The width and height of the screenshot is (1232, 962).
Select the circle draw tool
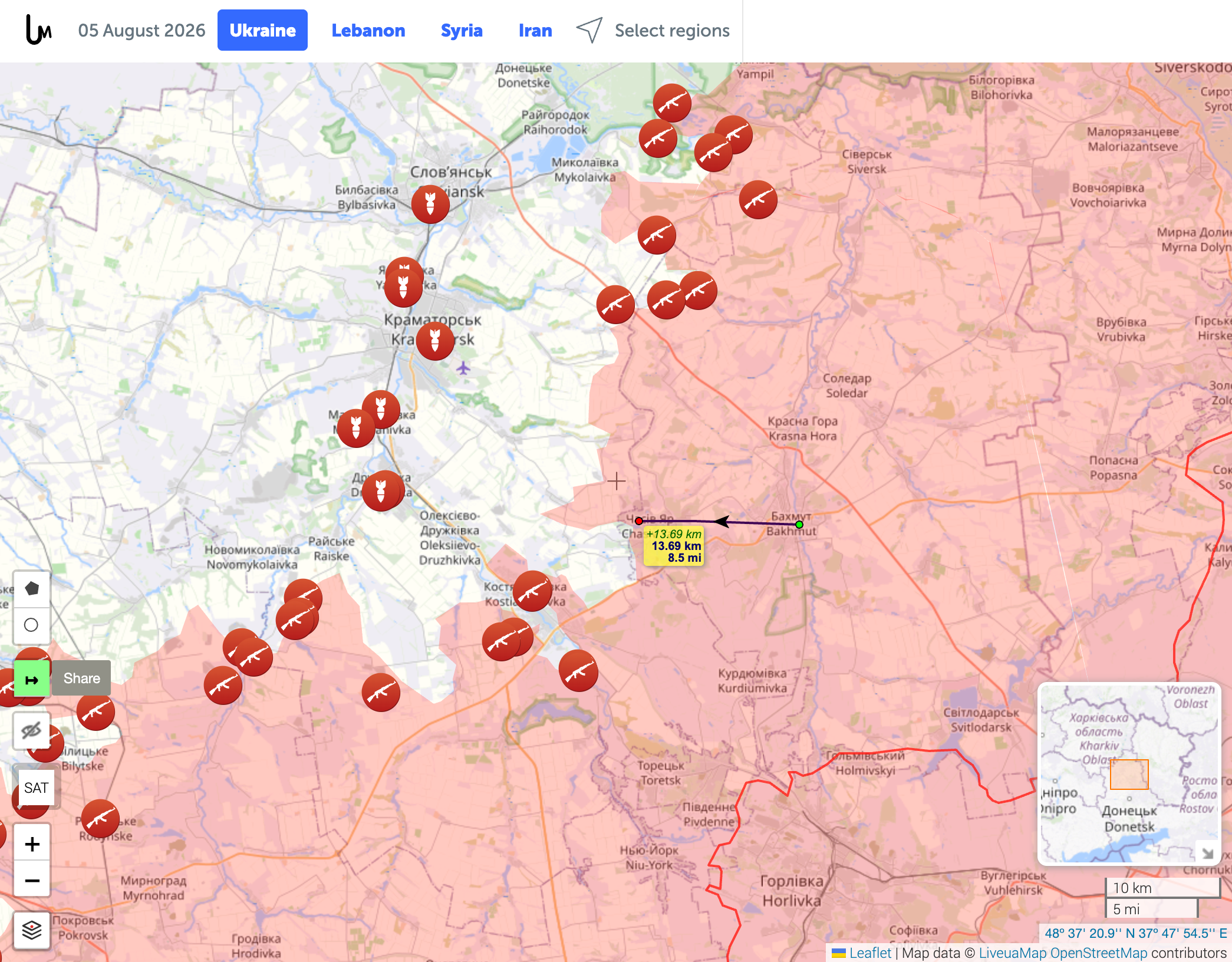pos(32,625)
